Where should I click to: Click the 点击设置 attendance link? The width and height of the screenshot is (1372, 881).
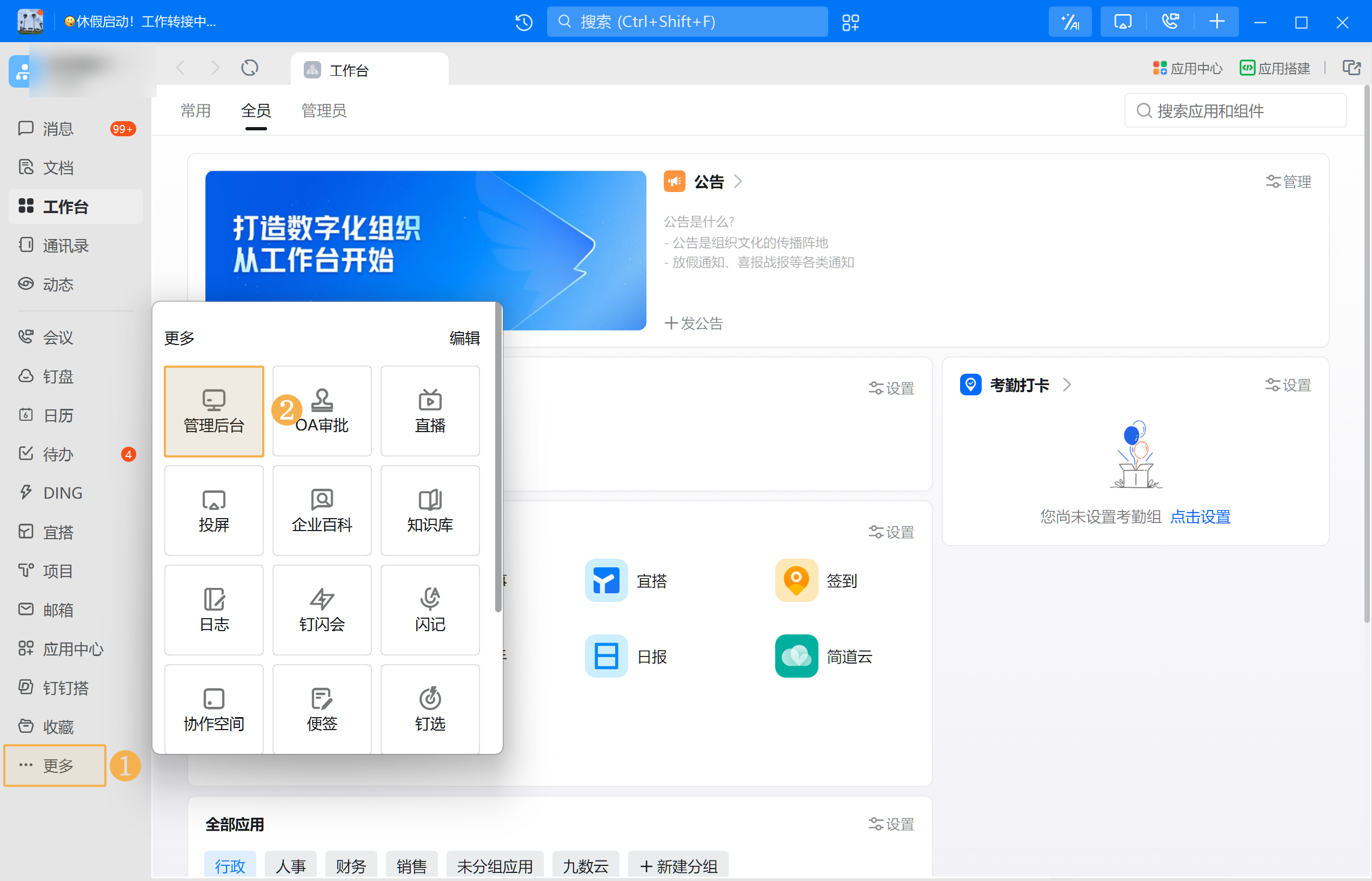coord(1200,516)
